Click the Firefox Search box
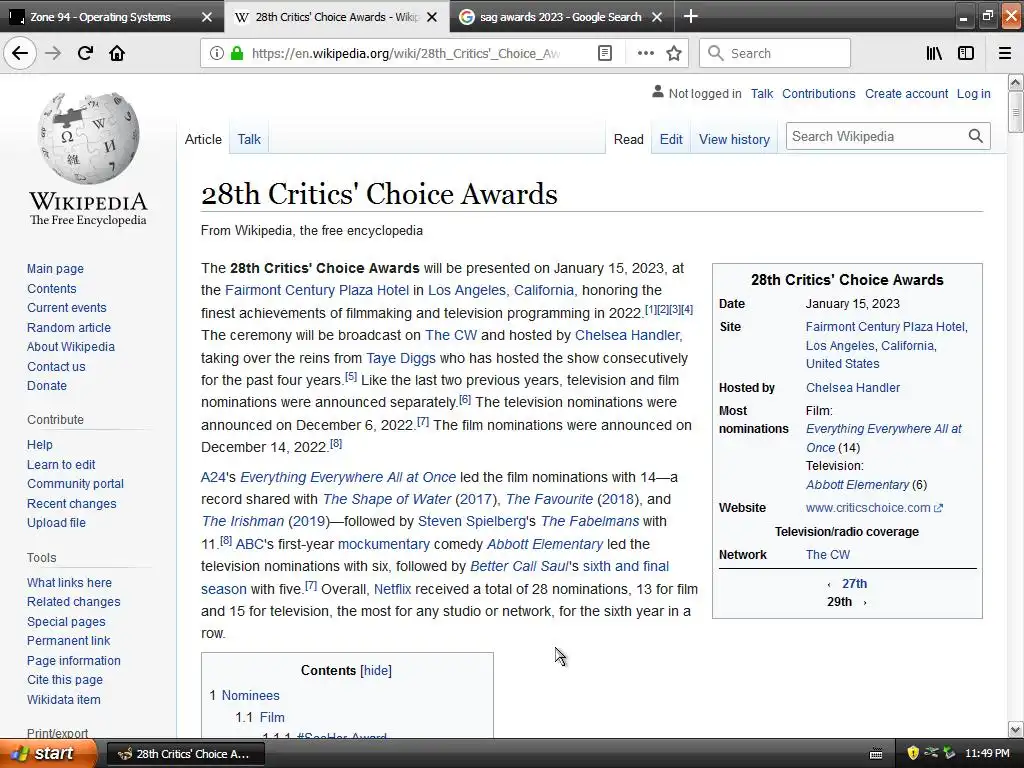The image size is (1024, 768). click(x=775, y=54)
